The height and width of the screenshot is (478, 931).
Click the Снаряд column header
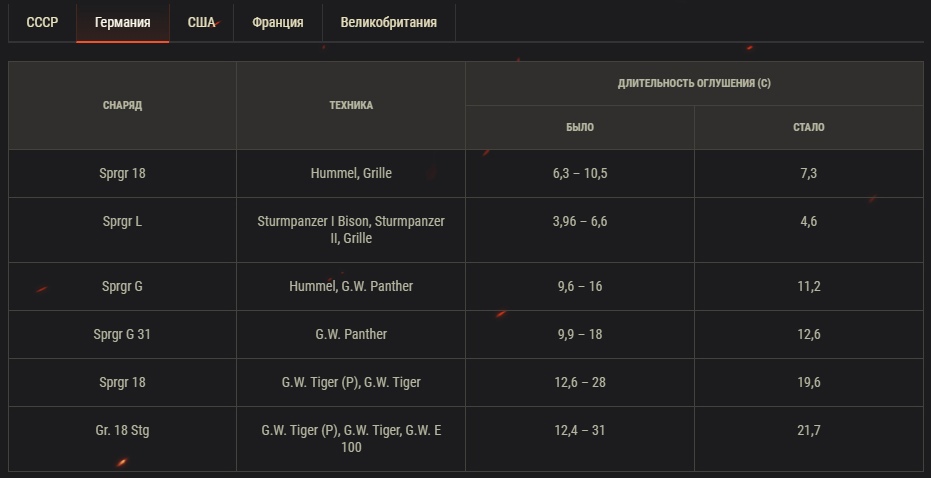[122, 105]
